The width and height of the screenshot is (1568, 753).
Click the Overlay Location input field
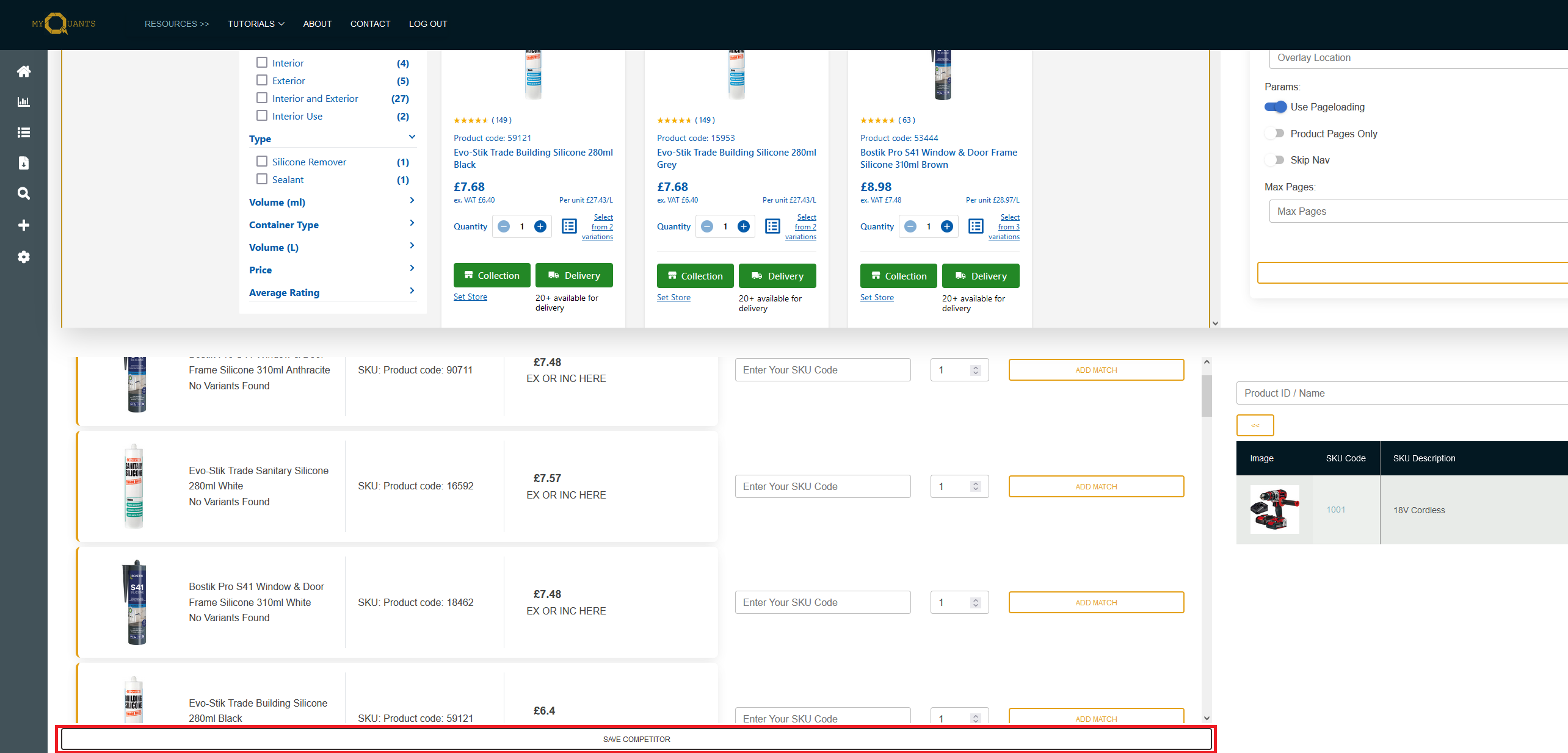tap(1418, 58)
